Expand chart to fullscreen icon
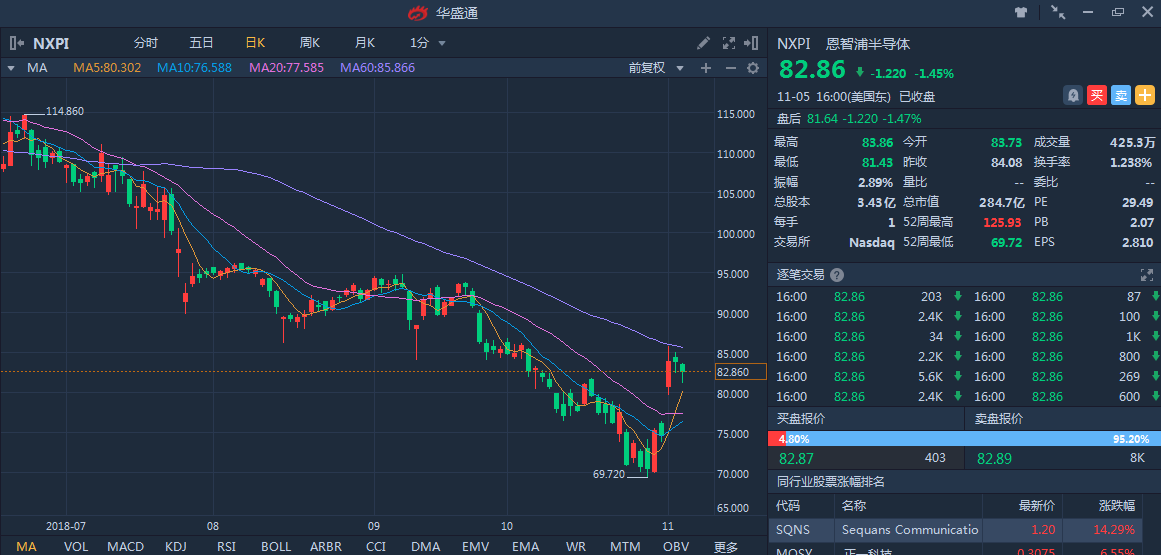Screen dimensions: 1161x555 [x=729, y=43]
